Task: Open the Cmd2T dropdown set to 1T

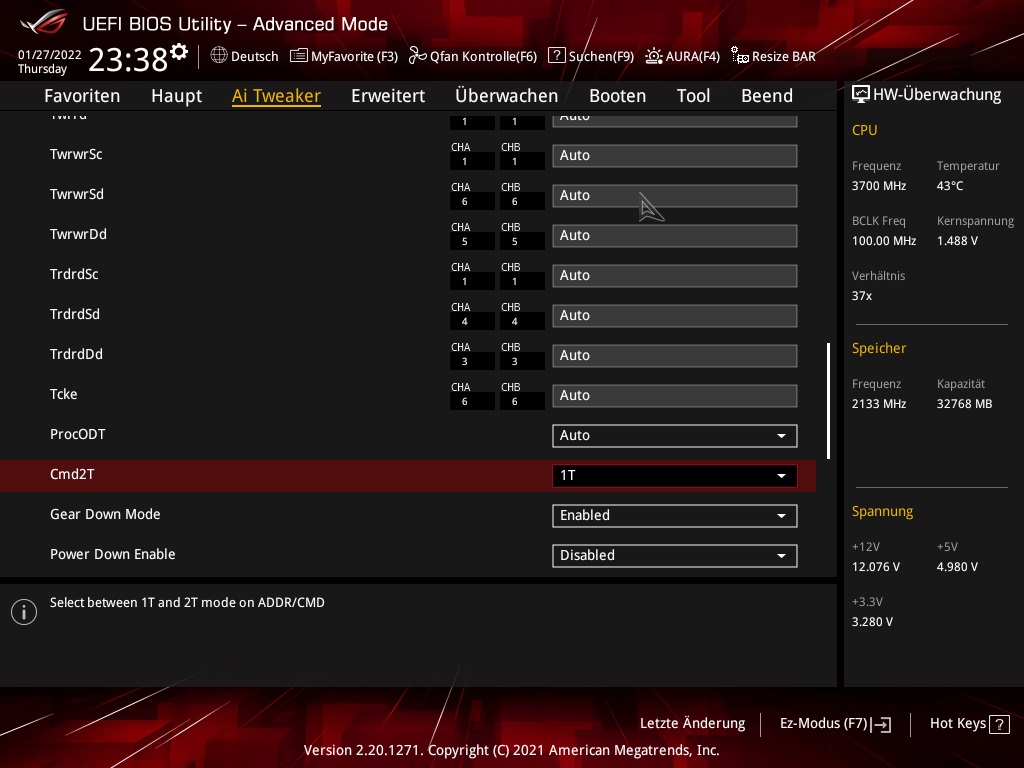Action: [x=674, y=475]
